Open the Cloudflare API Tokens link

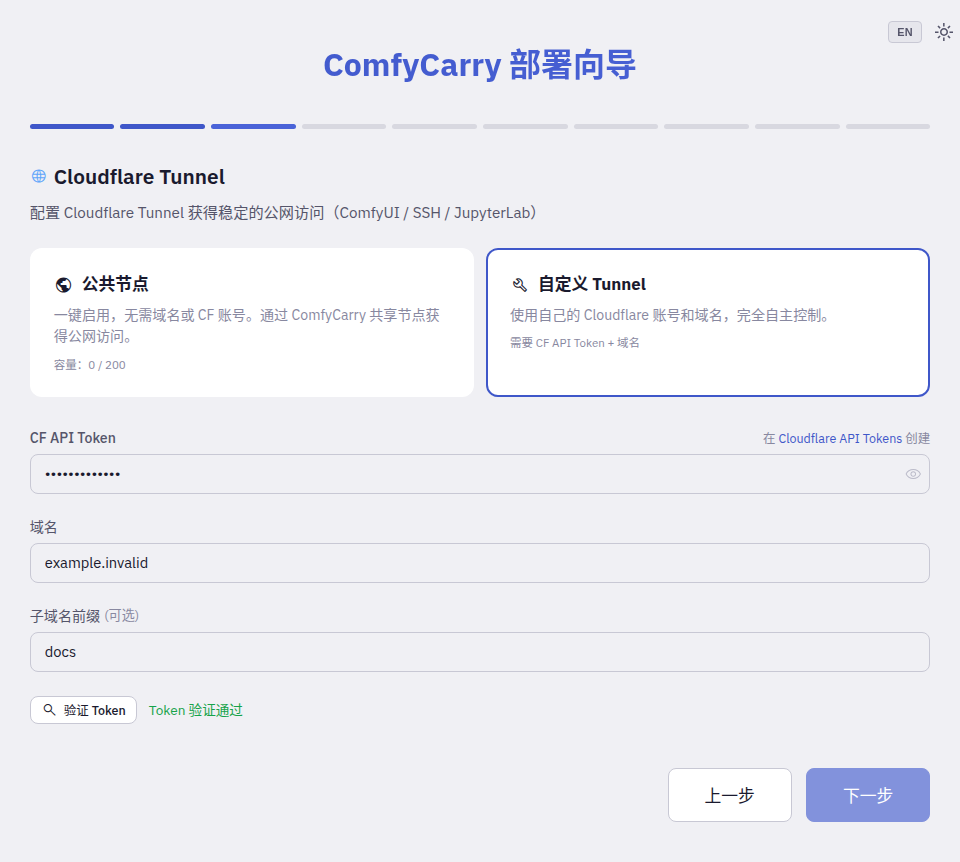coord(840,438)
